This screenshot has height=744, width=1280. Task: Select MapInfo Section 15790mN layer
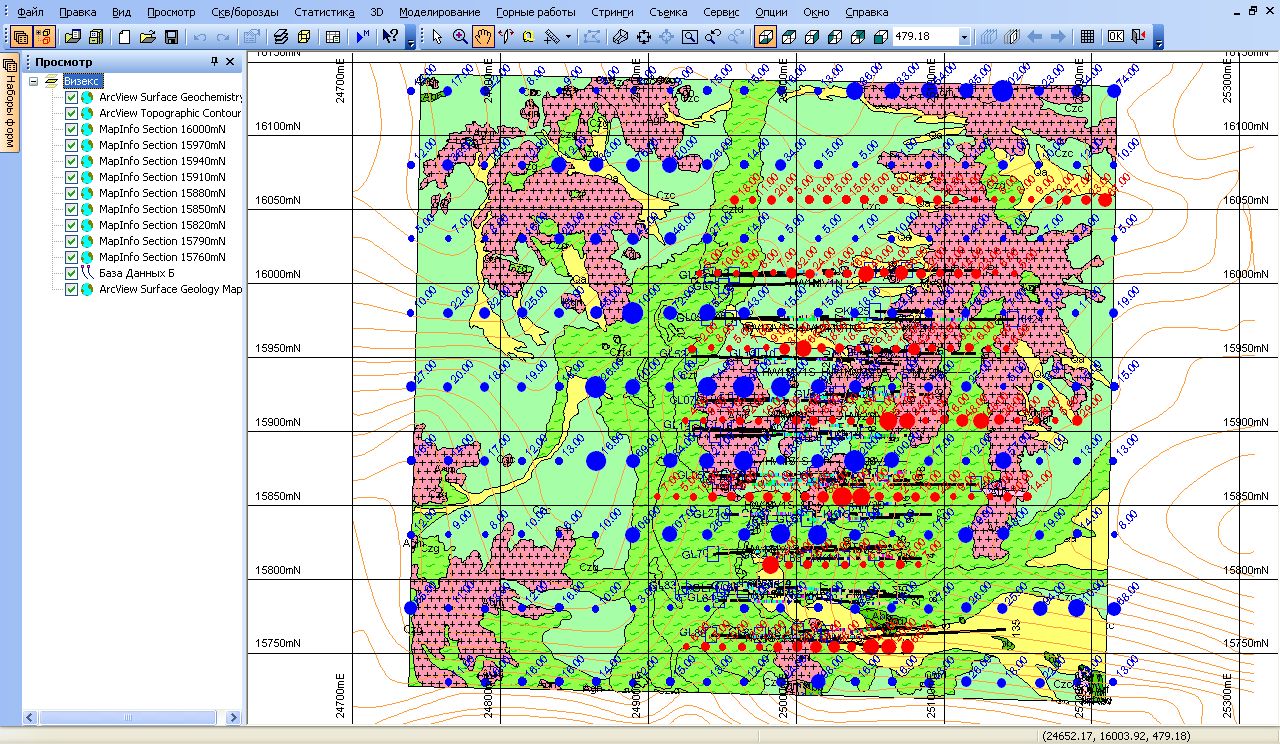162,242
